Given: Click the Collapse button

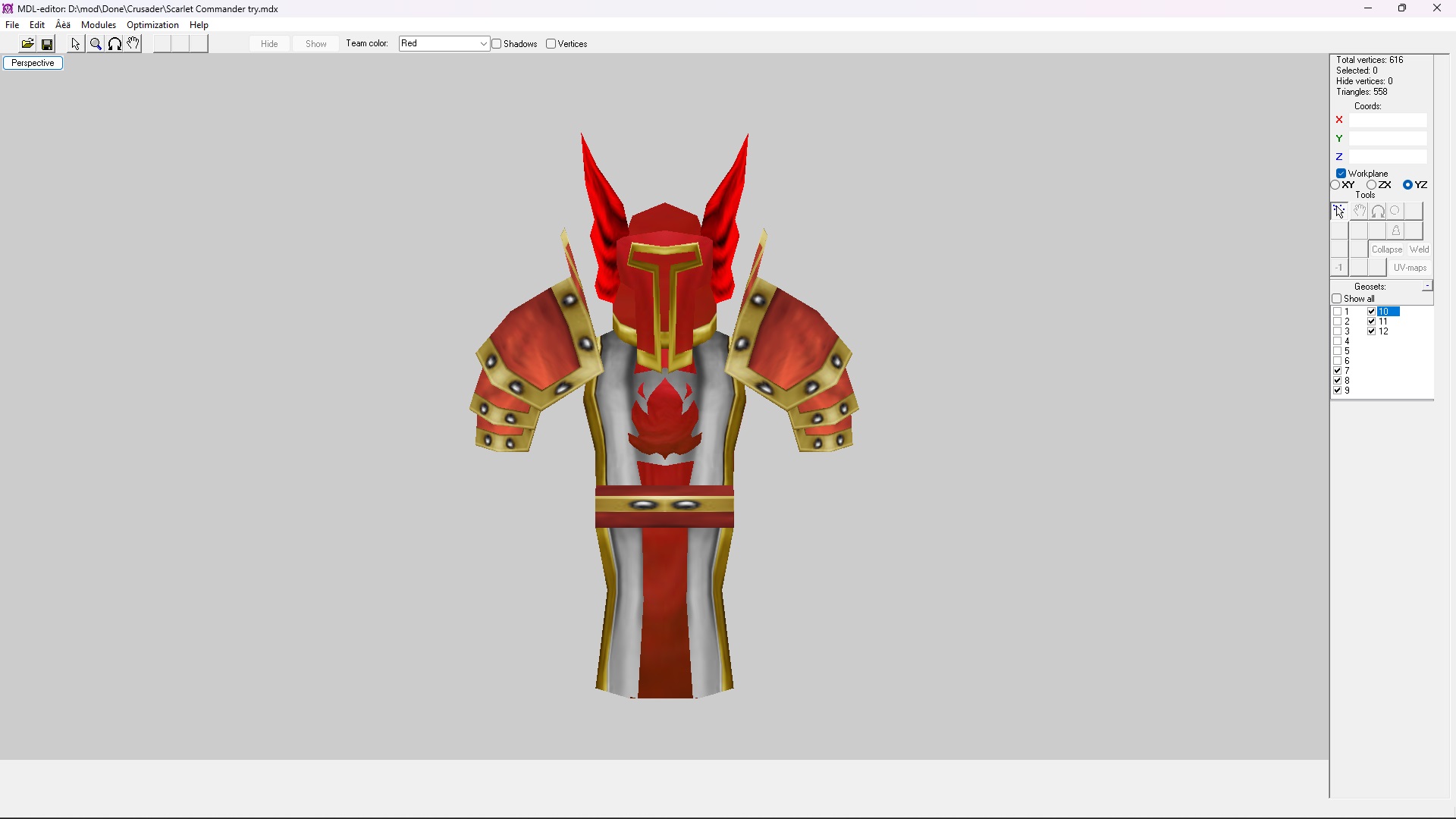Looking at the screenshot, I should coord(1387,249).
